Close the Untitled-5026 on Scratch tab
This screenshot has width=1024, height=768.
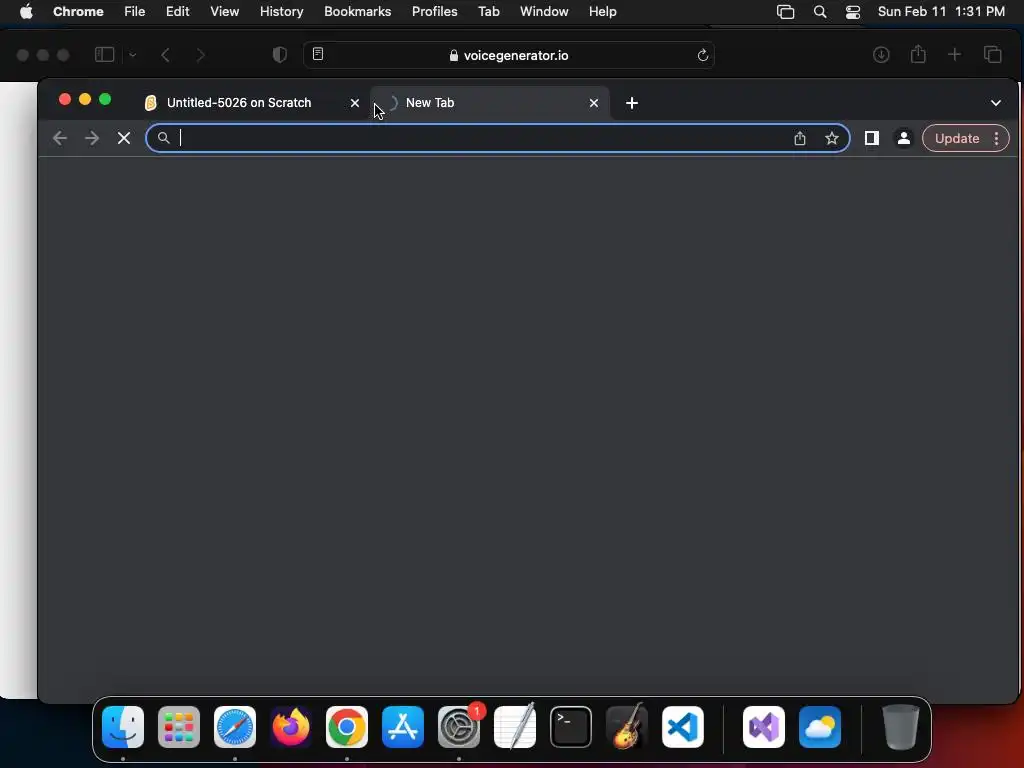[x=355, y=103]
